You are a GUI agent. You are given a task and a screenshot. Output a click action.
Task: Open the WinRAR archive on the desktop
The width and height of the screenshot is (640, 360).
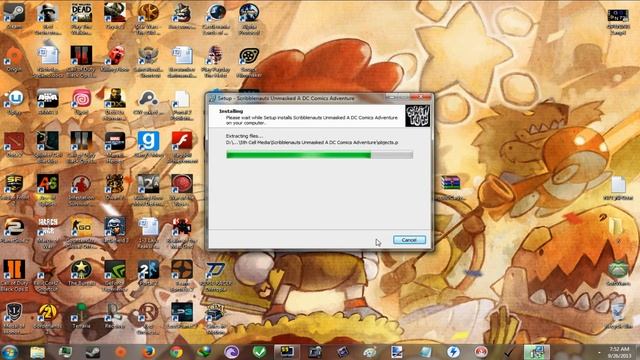pos(450,187)
